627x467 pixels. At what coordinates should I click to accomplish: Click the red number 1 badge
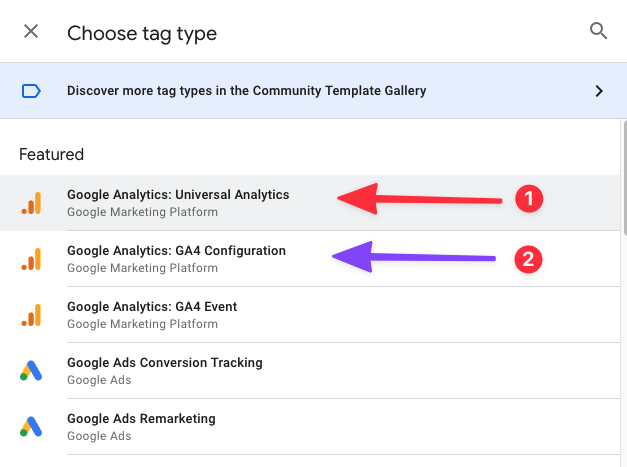point(529,199)
